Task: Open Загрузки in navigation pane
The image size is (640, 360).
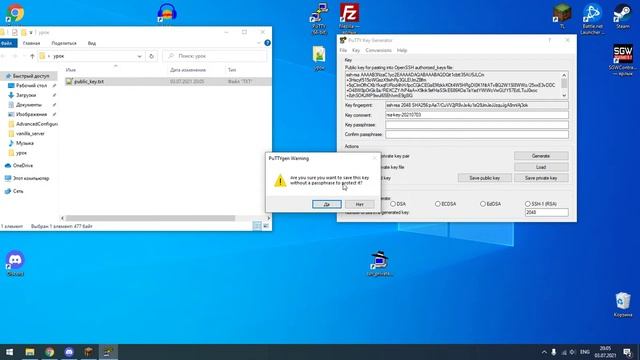Action: click(x=26, y=95)
